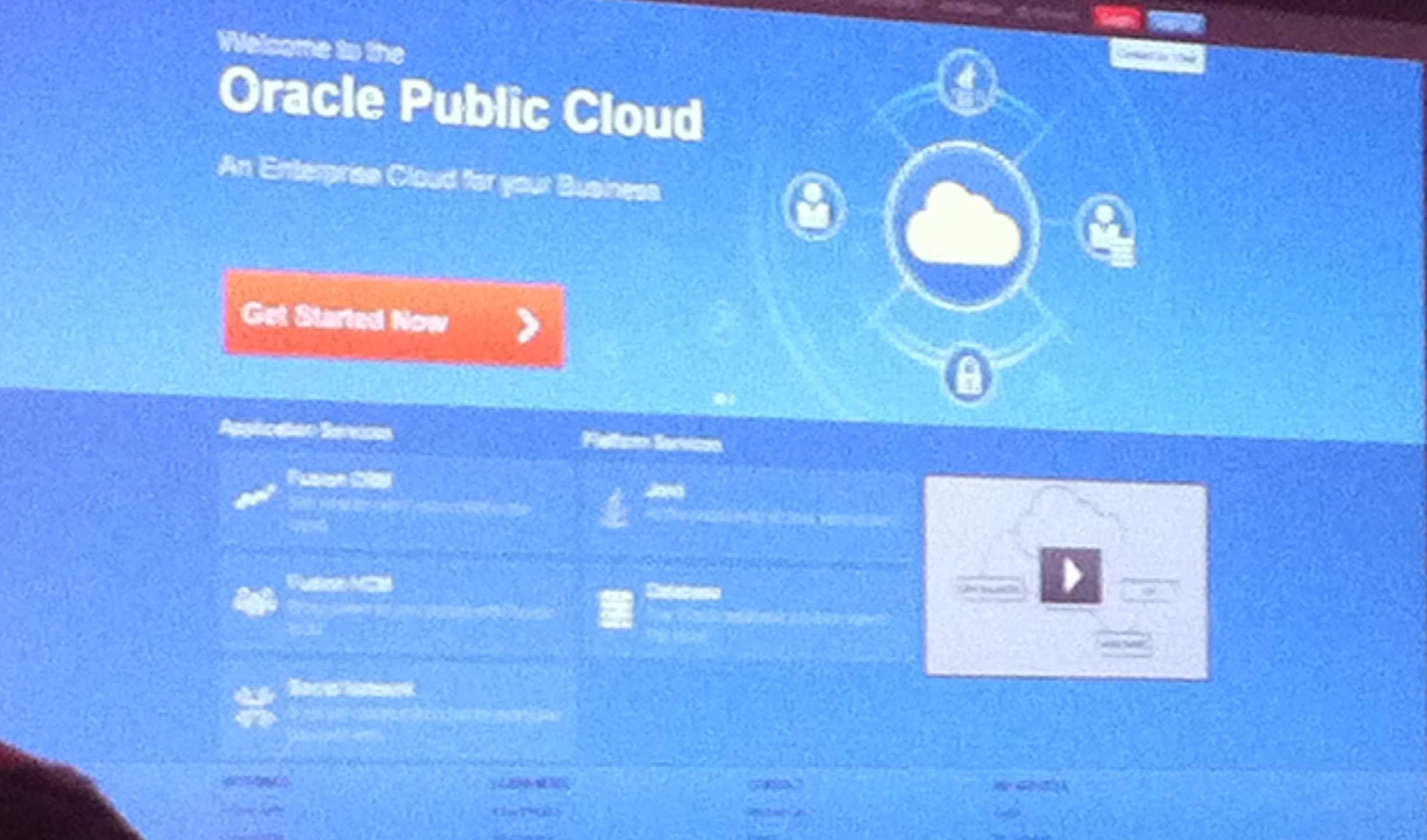This screenshot has height=840, width=1427.
Task: Open the Database platform service link
Action: [683, 592]
